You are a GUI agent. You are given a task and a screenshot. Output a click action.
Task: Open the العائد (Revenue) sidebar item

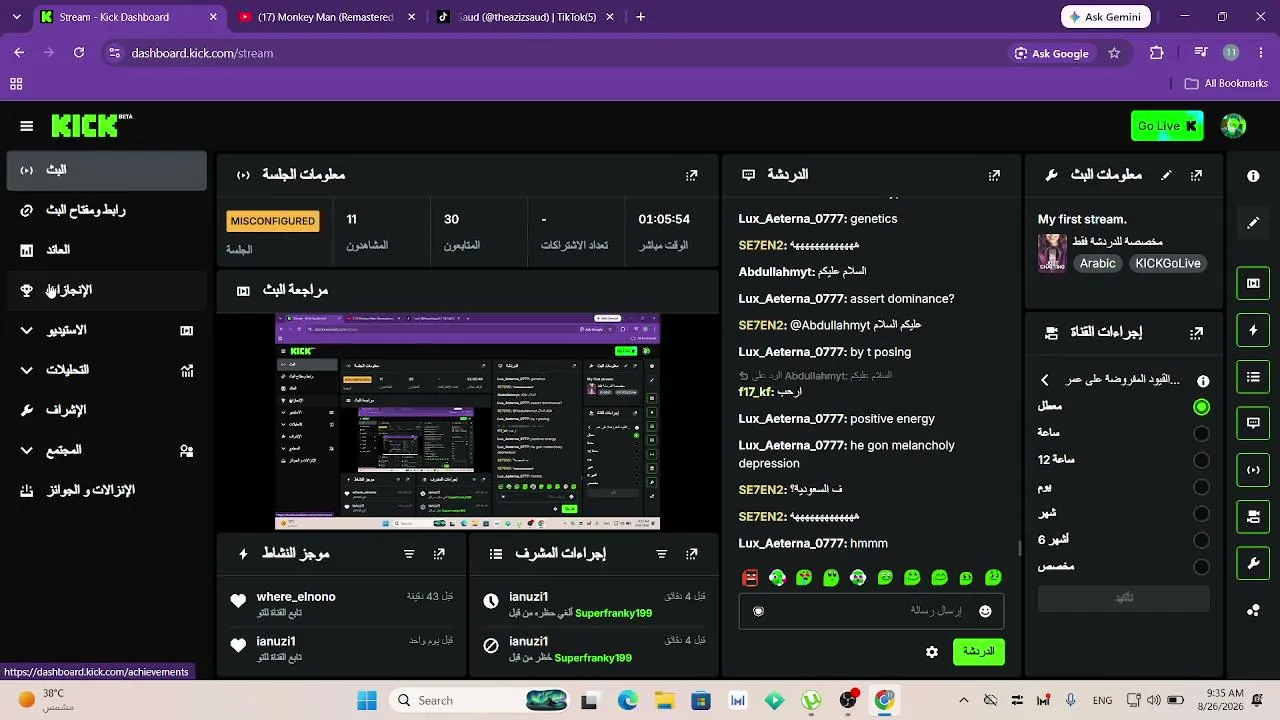click(x=106, y=250)
